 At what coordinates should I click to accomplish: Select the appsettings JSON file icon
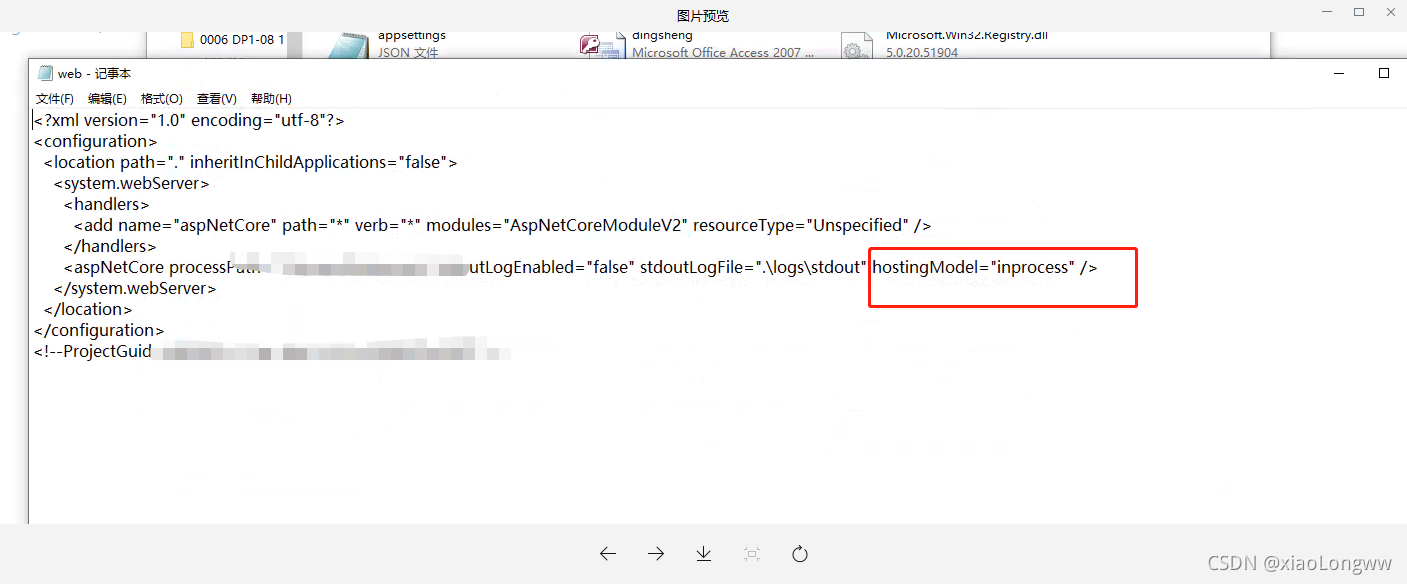tap(349, 44)
